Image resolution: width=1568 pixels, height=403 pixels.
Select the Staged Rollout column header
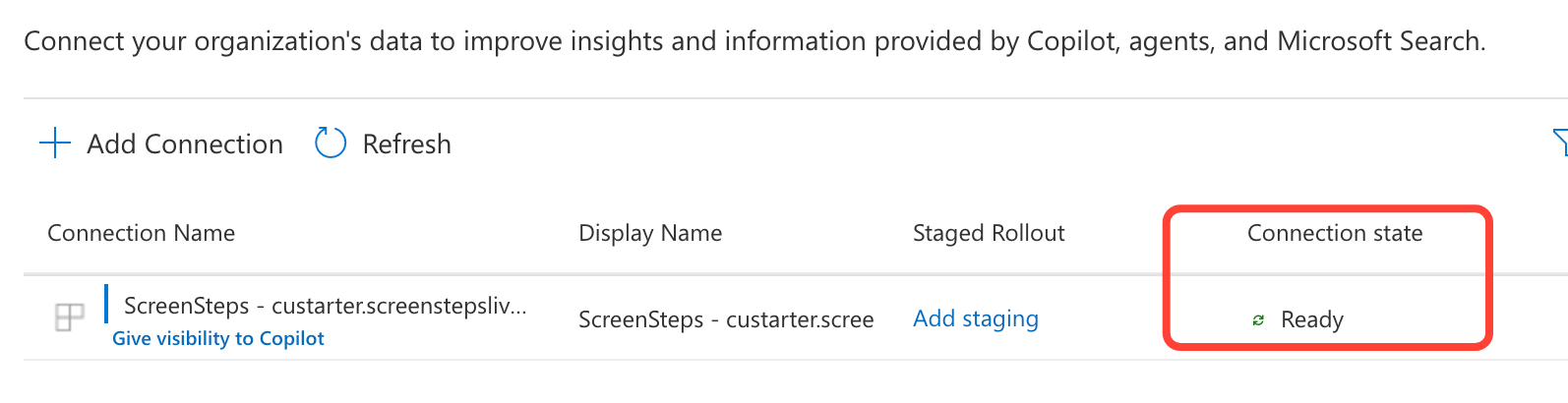pyautogui.click(x=988, y=233)
